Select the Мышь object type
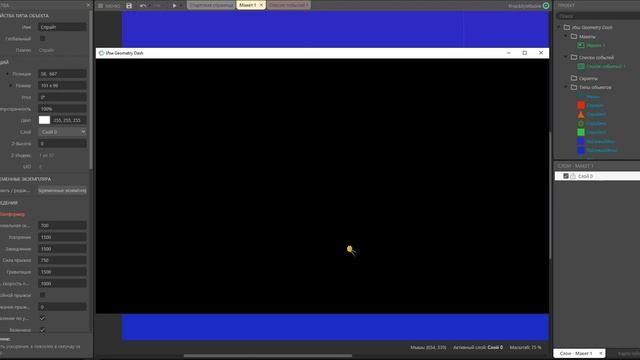Viewport: 640px width, 360px height. (589, 96)
